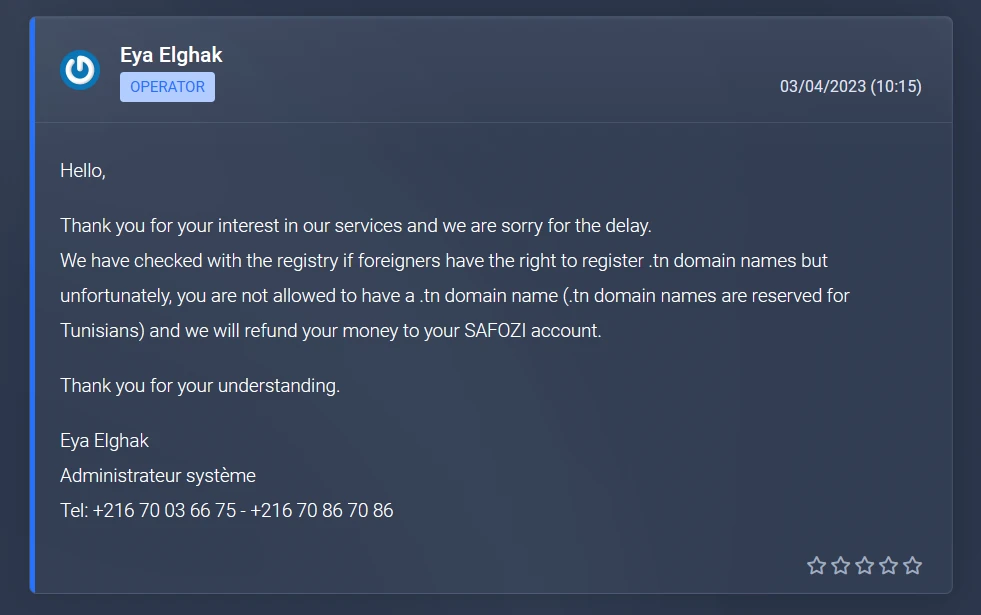The image size is (981, 615).
Task: Rate the operator reply five stars
Action: [912, 566]
